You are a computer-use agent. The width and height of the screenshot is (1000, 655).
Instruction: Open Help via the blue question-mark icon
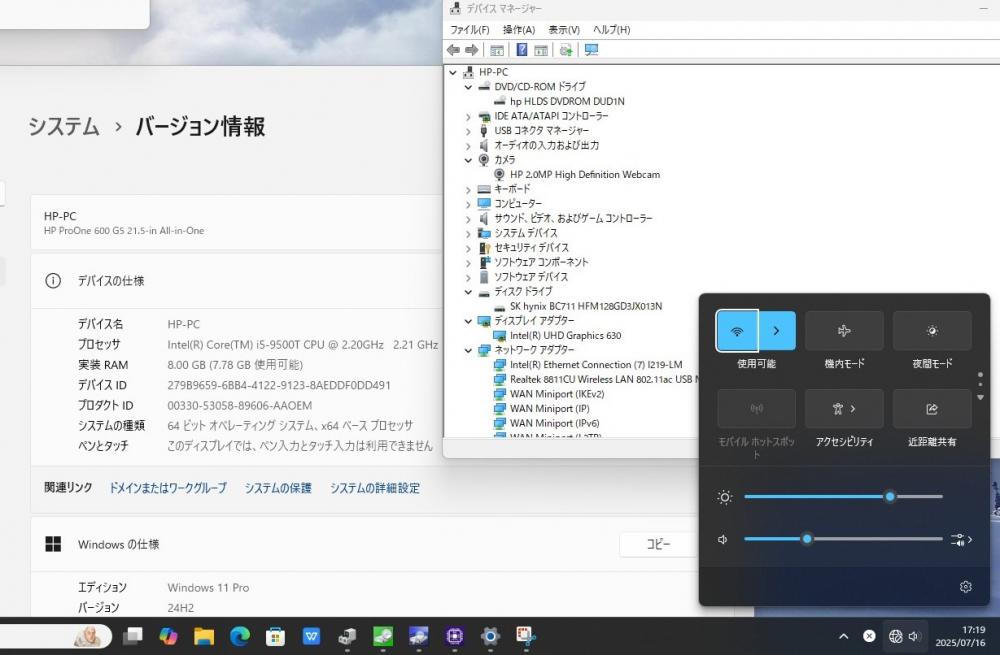[x=522, y=50]
